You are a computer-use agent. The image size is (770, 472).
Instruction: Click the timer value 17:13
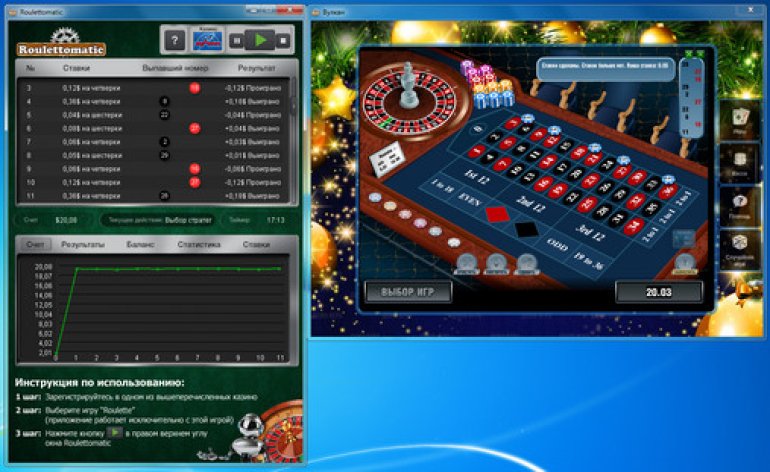coord(275,220)
